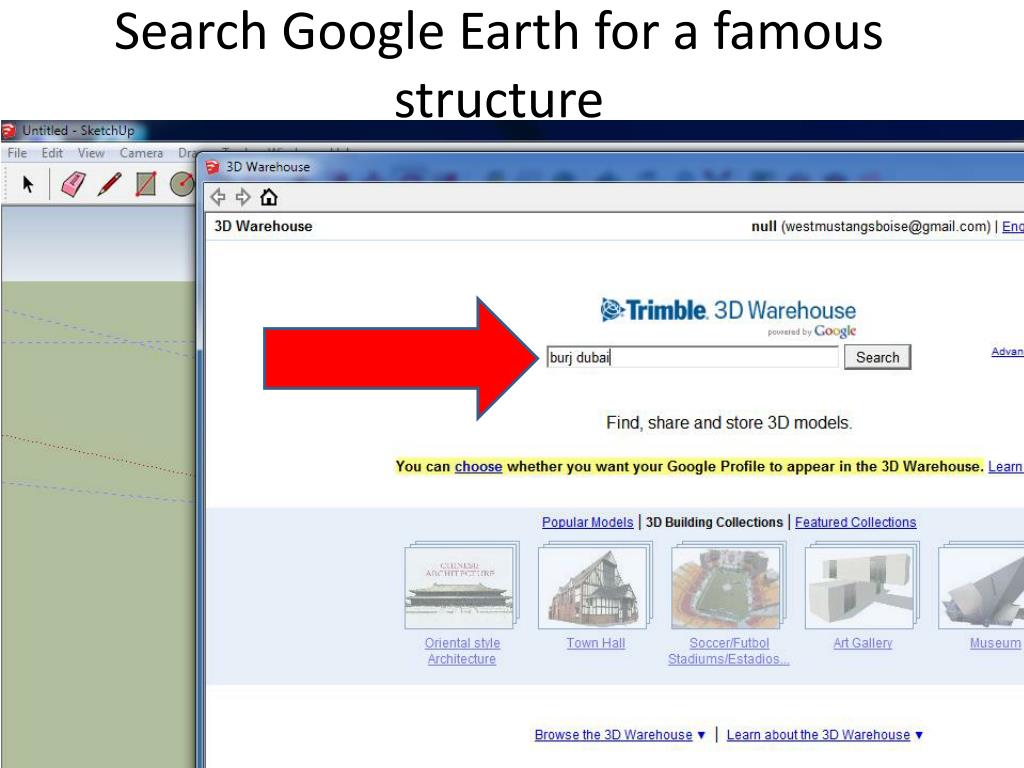Choose the Pencil Line tool in SketchUp
This screenshot has width=1024, height=768.
pyautogui.click(x=109, y=184)
